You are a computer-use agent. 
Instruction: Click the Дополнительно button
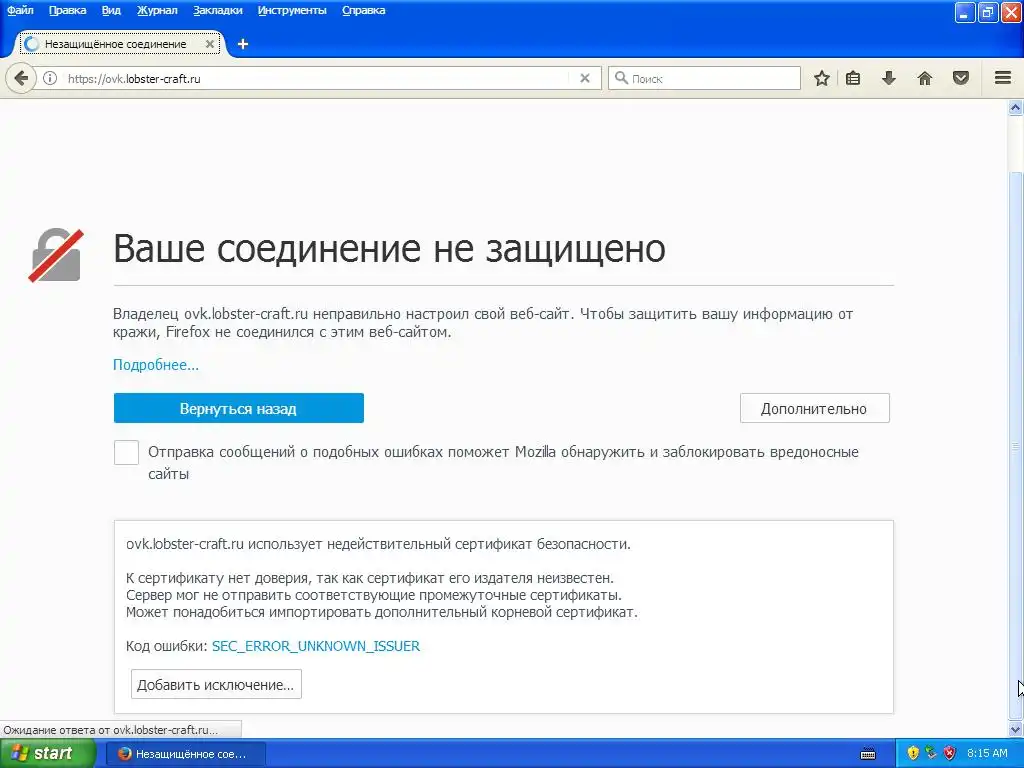(814, 408)
